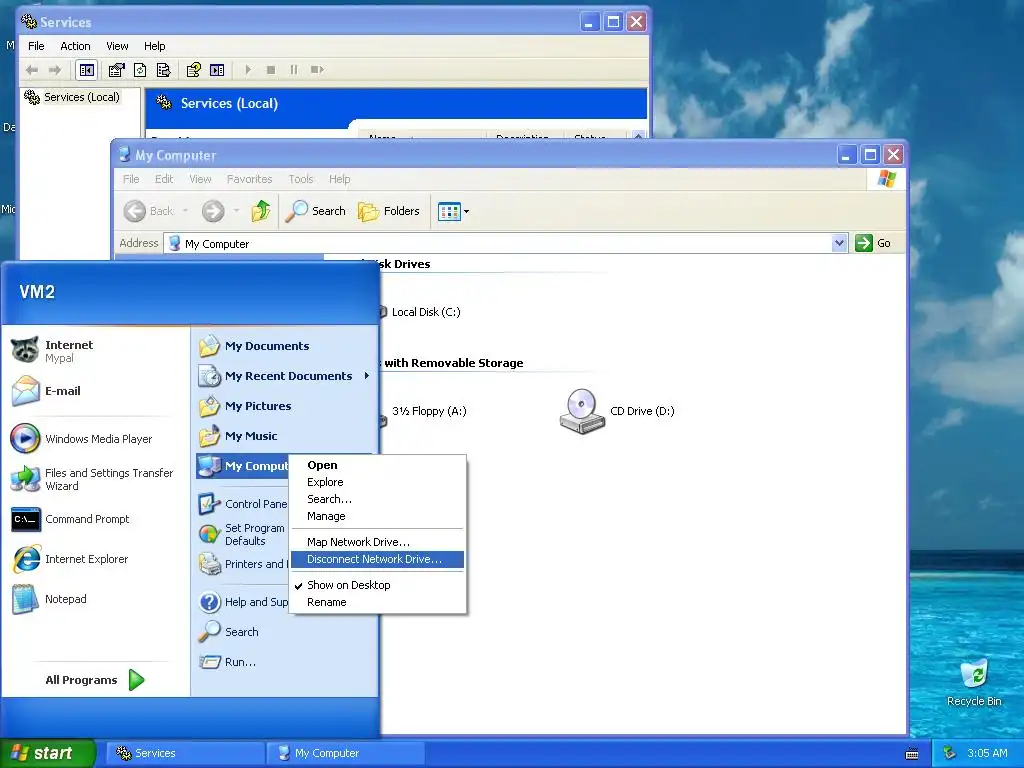Choose Rename in the context menu
The width and height of the screenshot is (1024, 768).
click(377, 602)
